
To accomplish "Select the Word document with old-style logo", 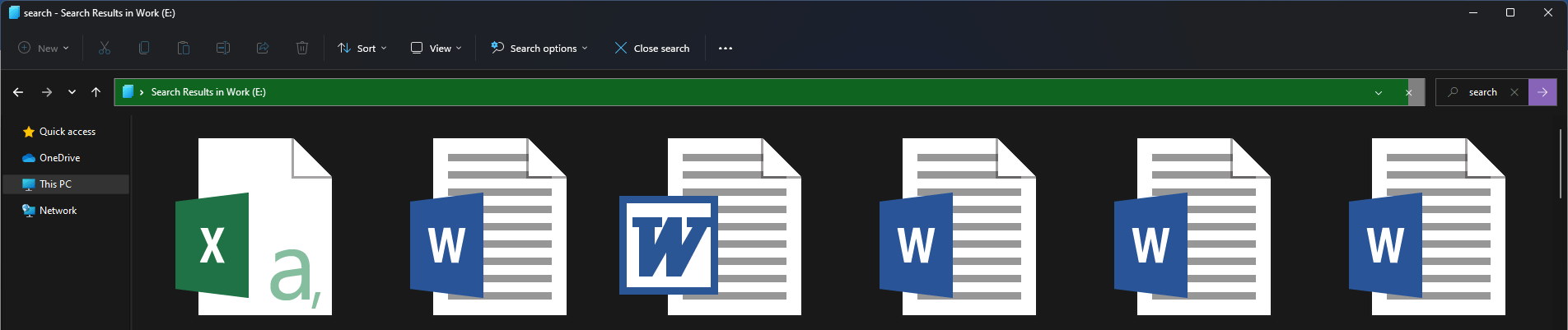I will point(710,226).
